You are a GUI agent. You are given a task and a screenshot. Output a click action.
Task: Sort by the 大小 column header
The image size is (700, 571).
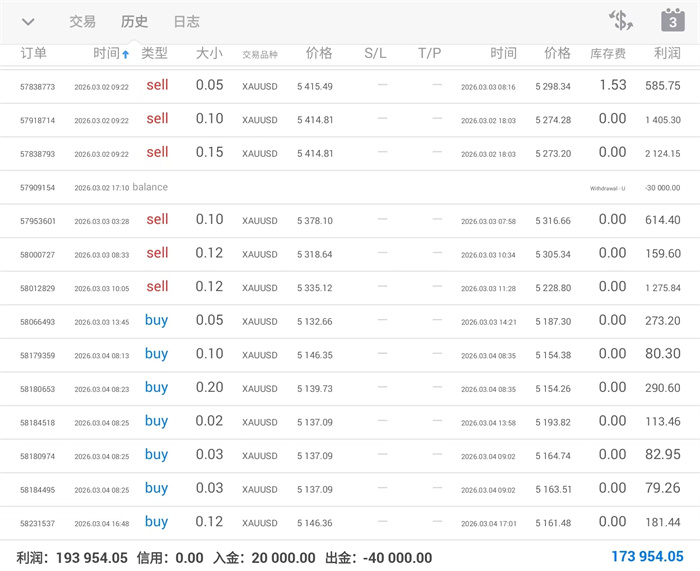click(x=209, y=53)
